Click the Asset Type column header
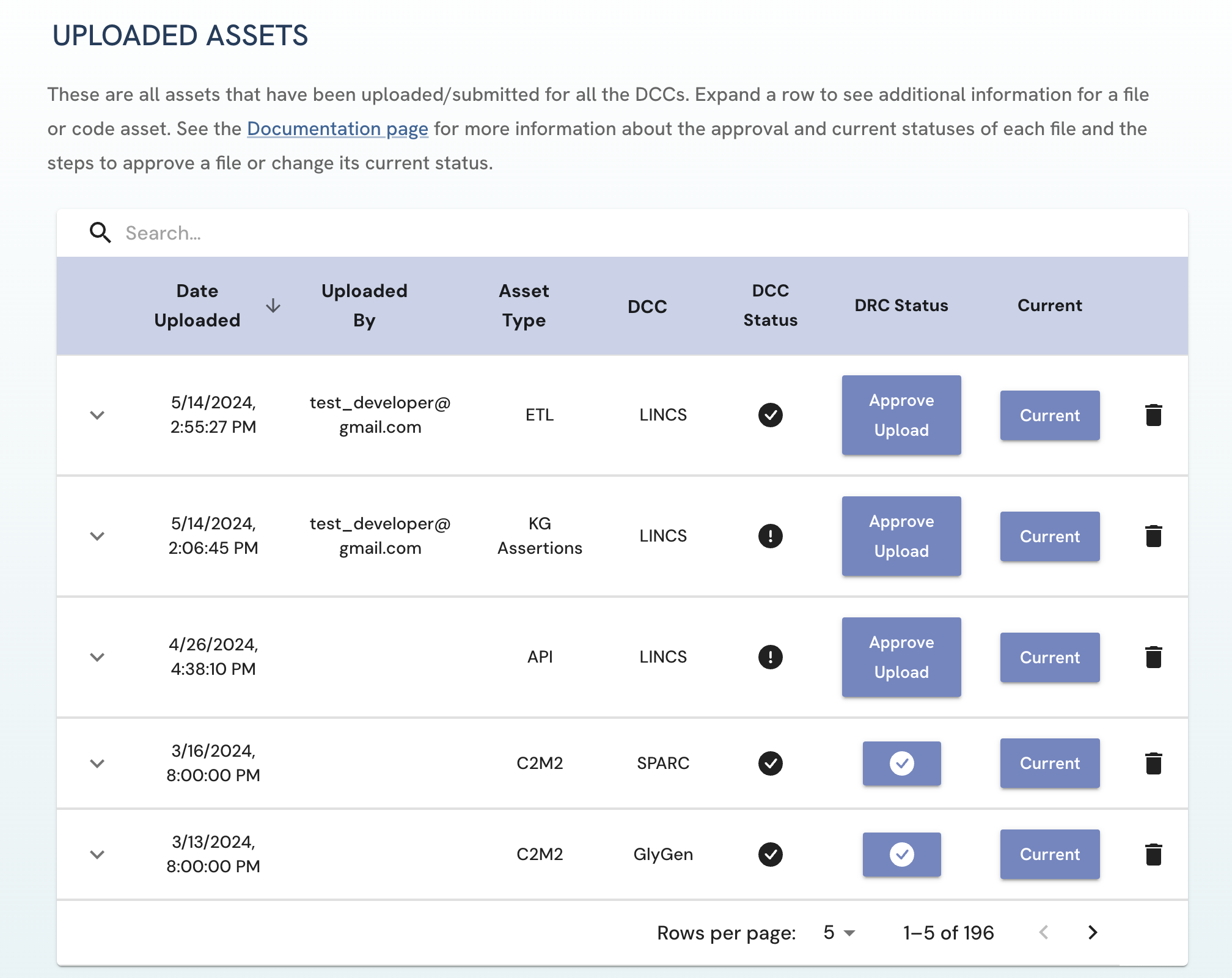The image size is (1232, 978). (524, 306)
